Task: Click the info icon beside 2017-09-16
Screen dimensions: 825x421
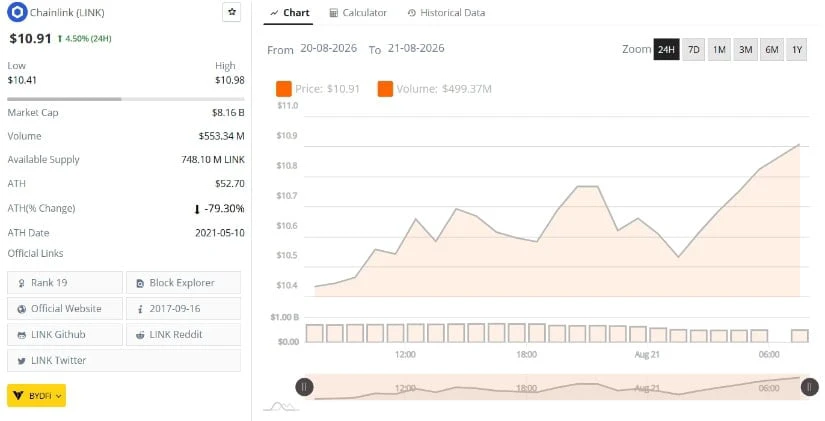Action: coord(140,309)
